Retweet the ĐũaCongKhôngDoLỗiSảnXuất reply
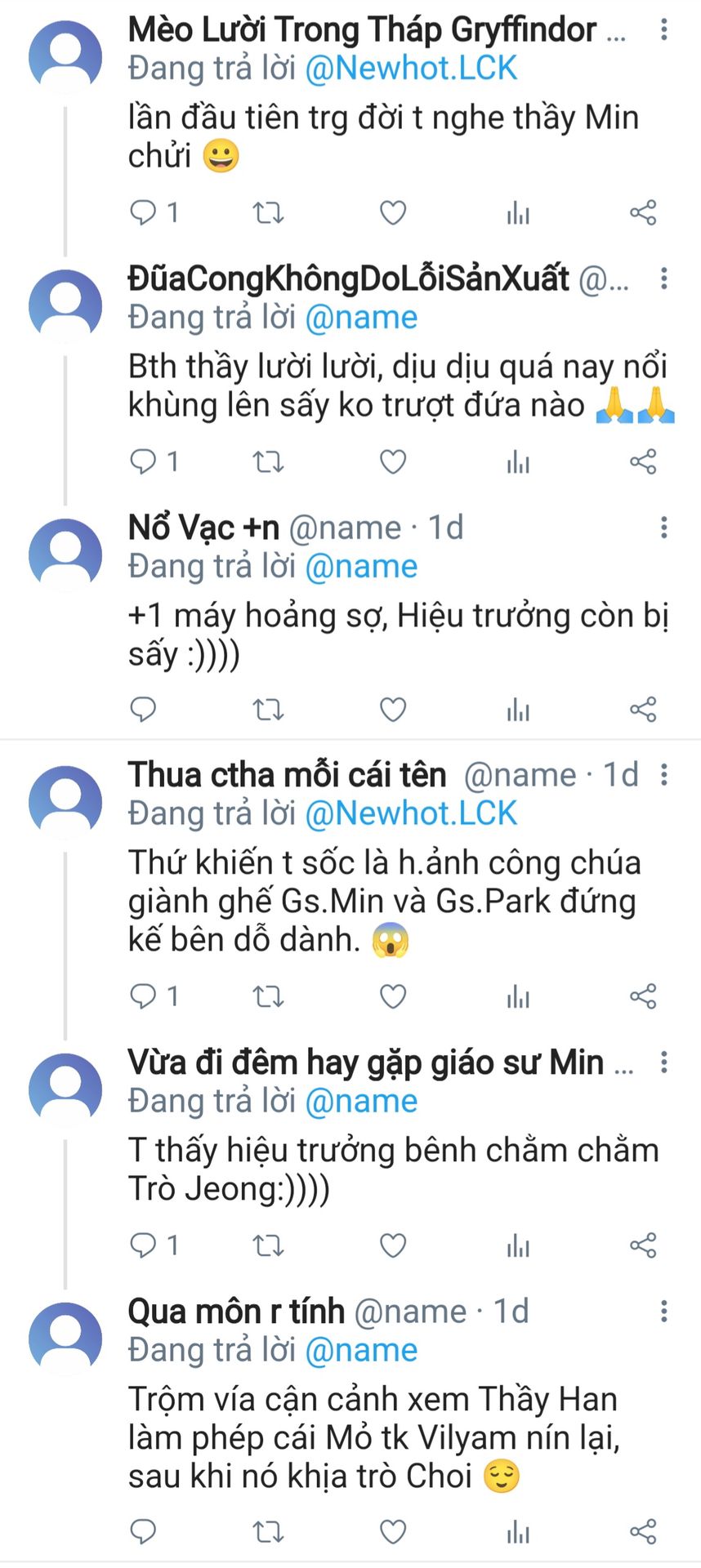Screen dimensions: 701x1568 pos(267,462)
